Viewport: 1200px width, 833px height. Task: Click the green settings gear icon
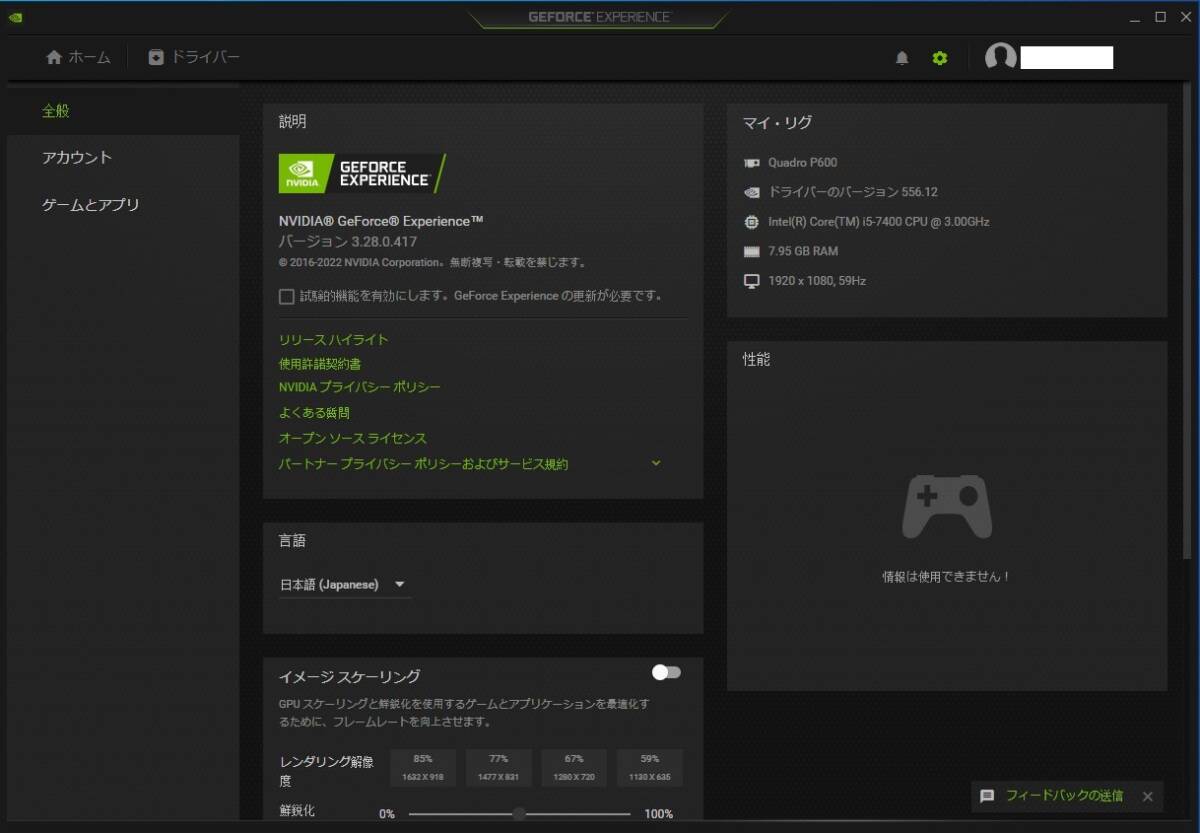[x=939, y=58]
